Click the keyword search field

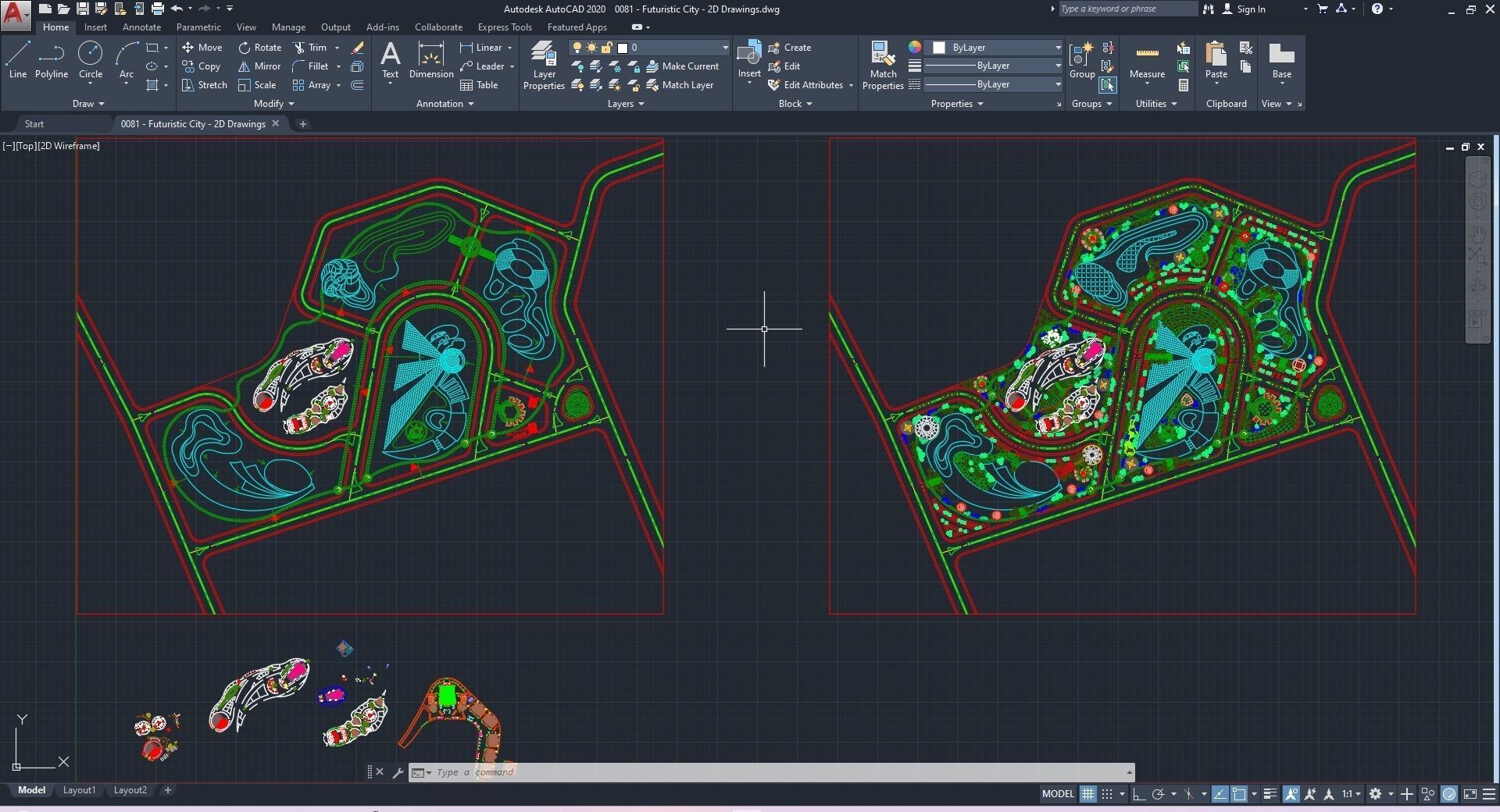point(1128,9)
